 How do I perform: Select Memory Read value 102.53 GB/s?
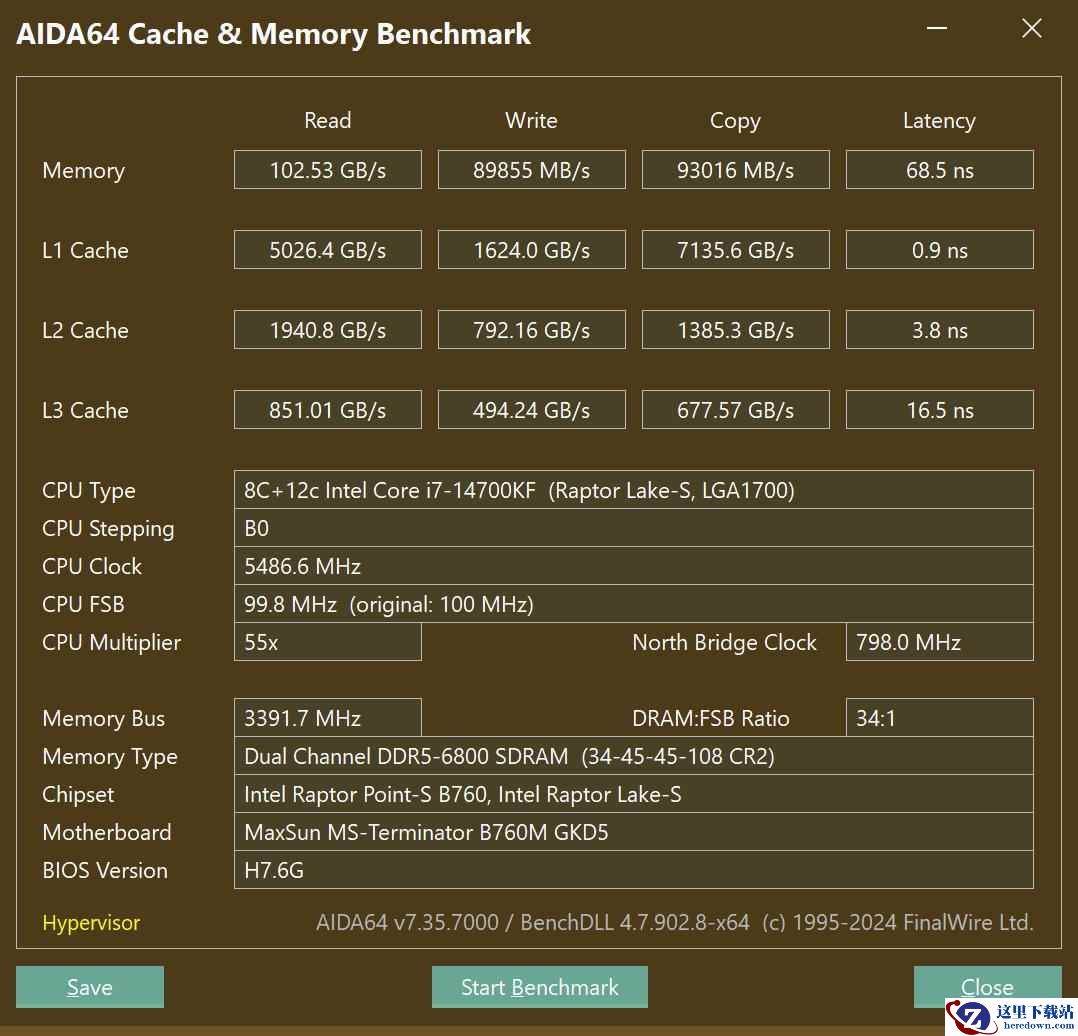pos(328,170)
